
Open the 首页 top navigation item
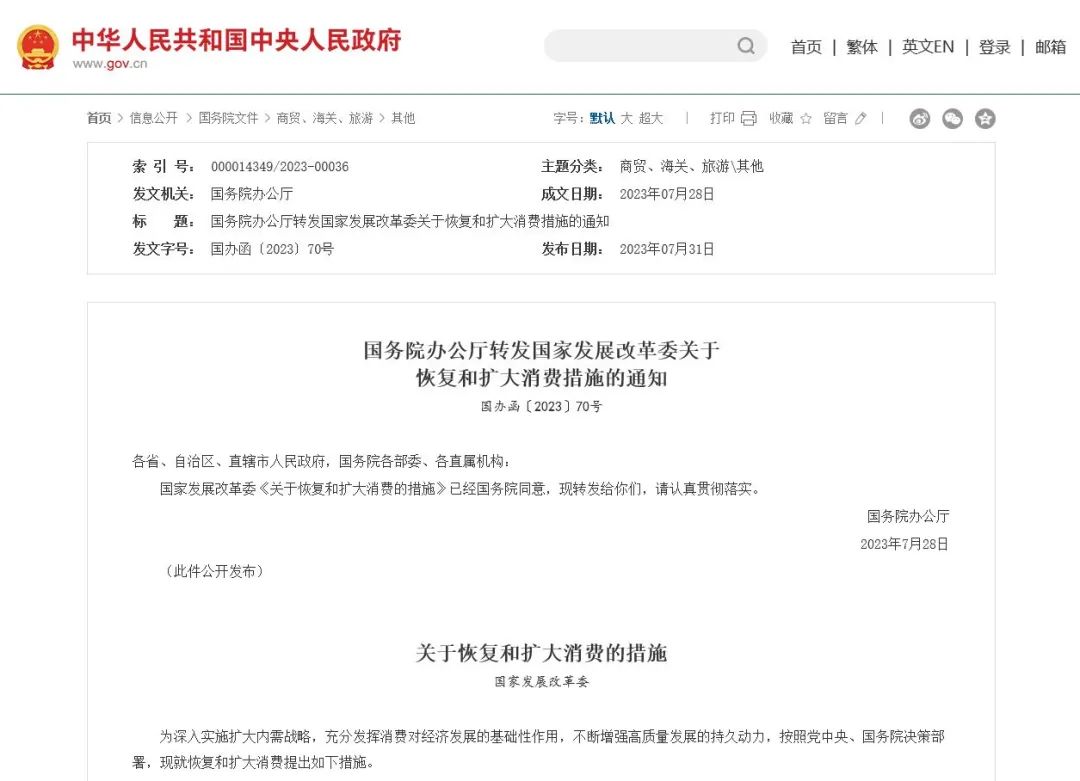tap(806, 47)
